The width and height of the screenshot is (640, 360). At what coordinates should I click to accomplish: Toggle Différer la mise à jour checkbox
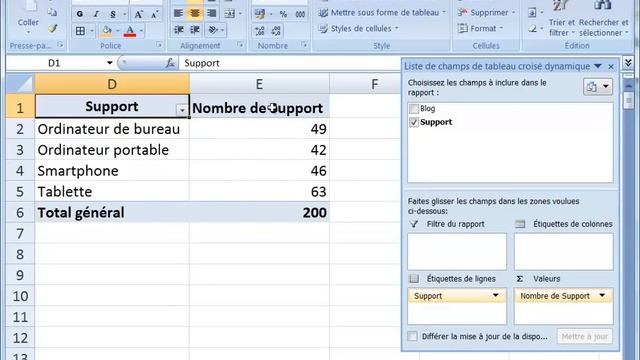pyautogui.click(x=413, y=336)
